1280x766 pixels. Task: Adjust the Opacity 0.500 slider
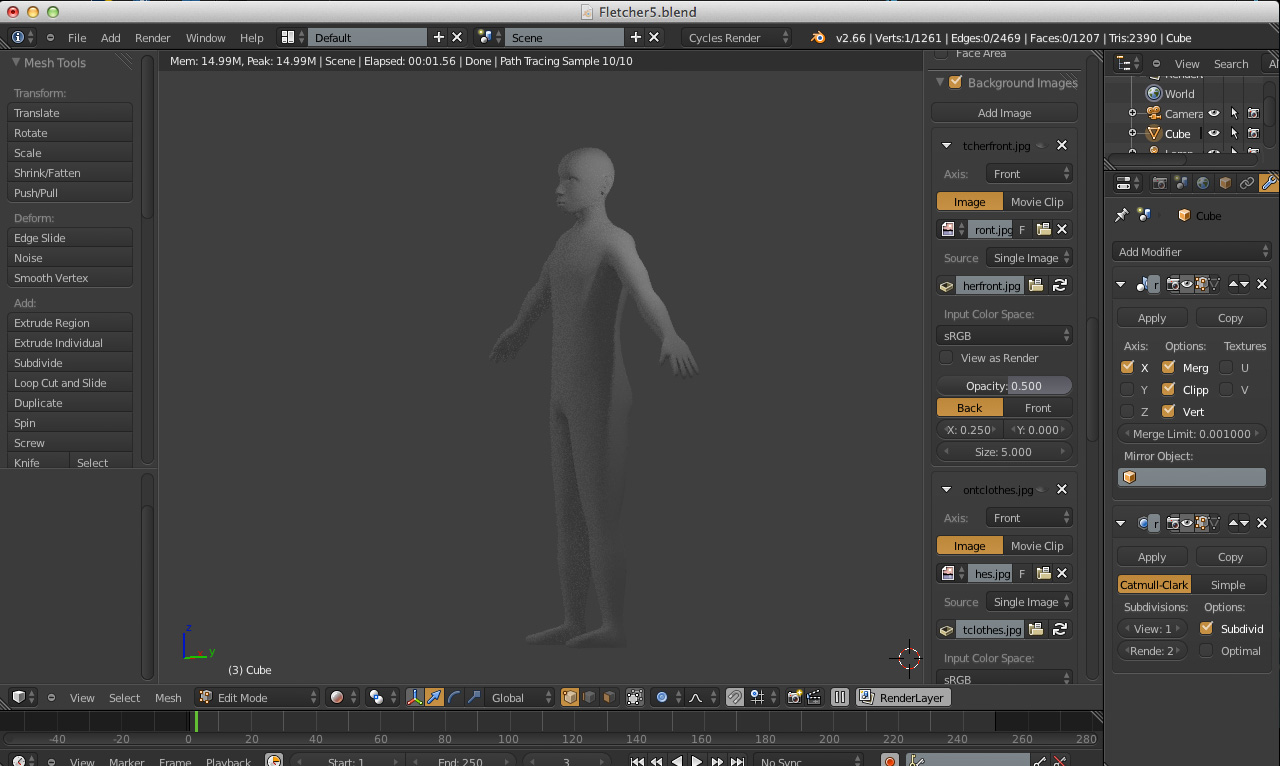coord(1004,386)
